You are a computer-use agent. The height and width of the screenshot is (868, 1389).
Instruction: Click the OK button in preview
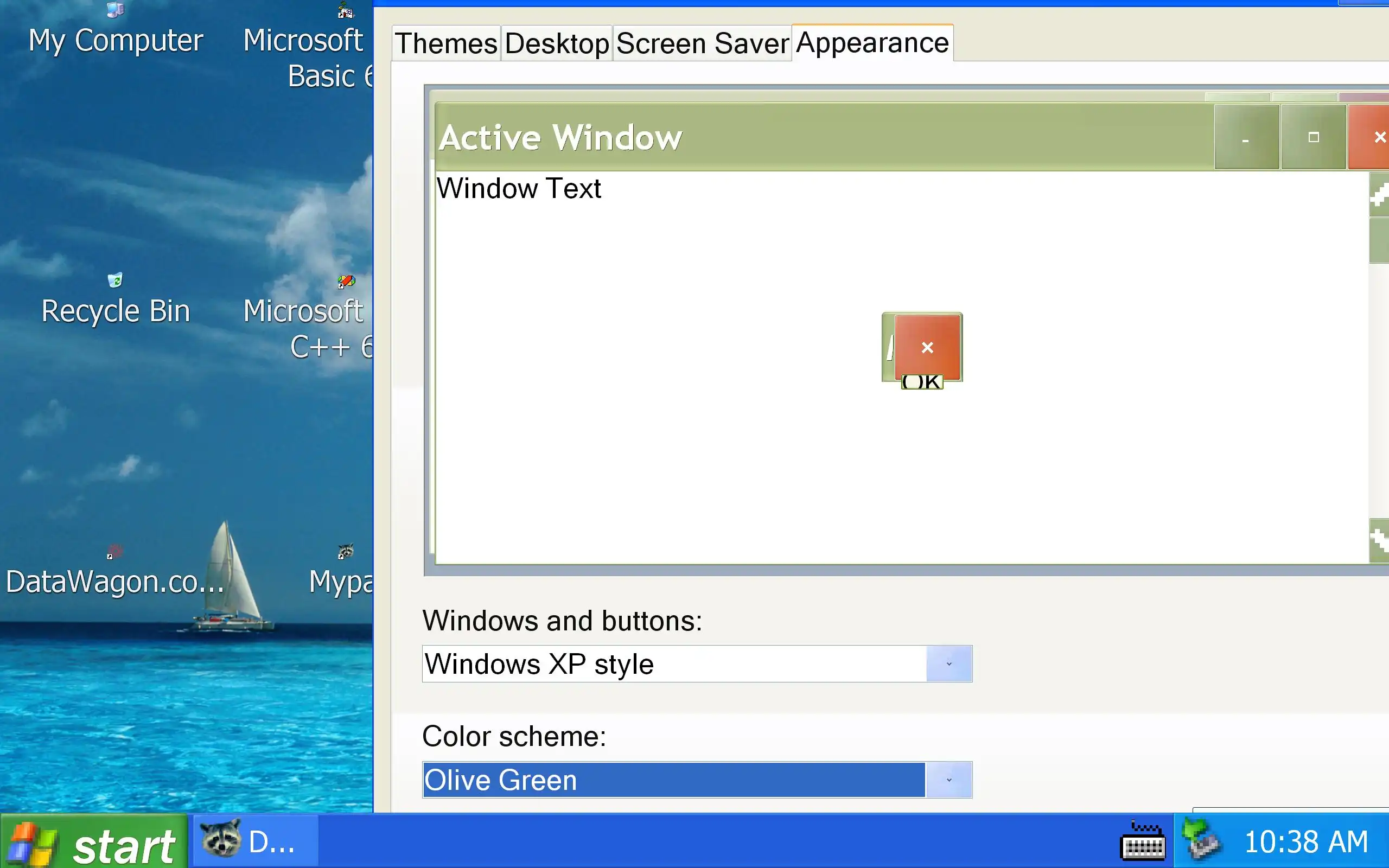click(922, 382)
